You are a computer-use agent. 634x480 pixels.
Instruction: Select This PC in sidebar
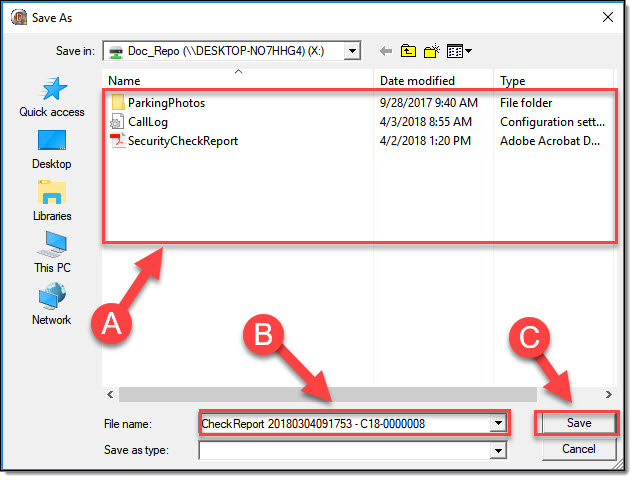[x=51, y=253]
